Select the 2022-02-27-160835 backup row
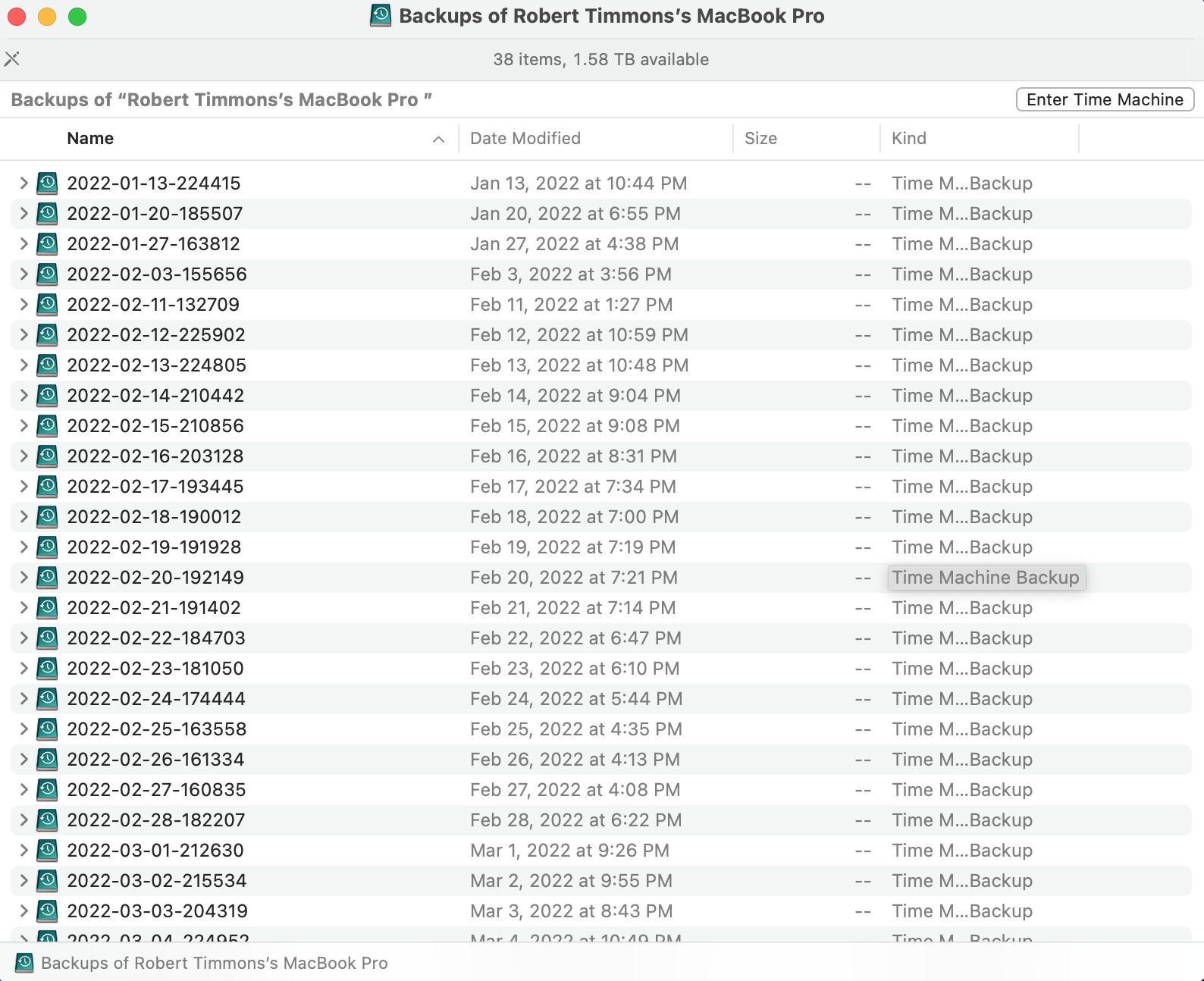This screenshot has width=1204, height=981. point(601,790)
